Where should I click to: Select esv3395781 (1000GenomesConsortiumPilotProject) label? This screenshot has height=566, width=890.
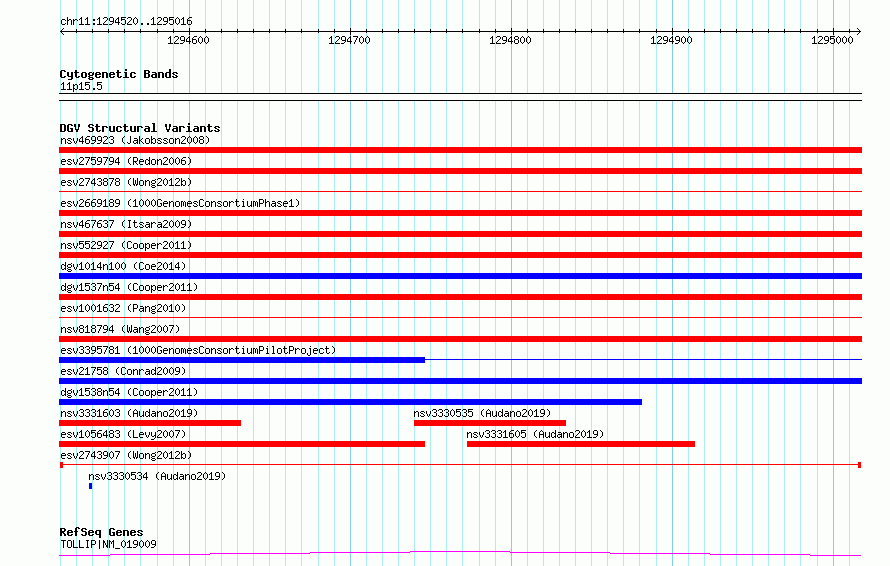[x=198, y=350]
